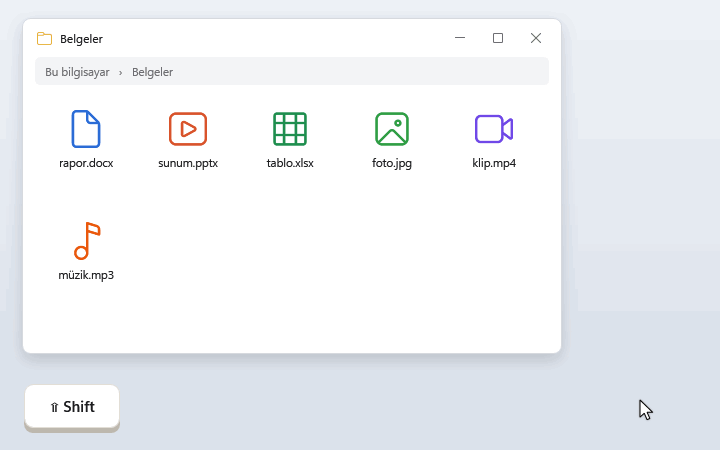Go to Bu bilgisayar in the breadcrumb
The width and height of the screenshot is (720, 450).
pyautogui.click(x=77, y=72)
